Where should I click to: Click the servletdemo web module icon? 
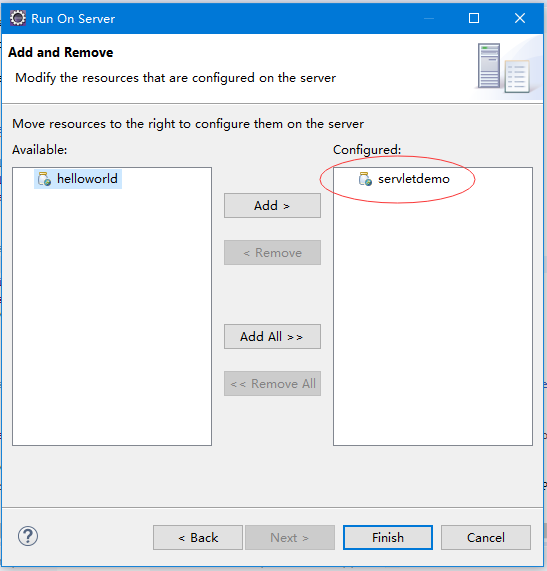point(365,179)
